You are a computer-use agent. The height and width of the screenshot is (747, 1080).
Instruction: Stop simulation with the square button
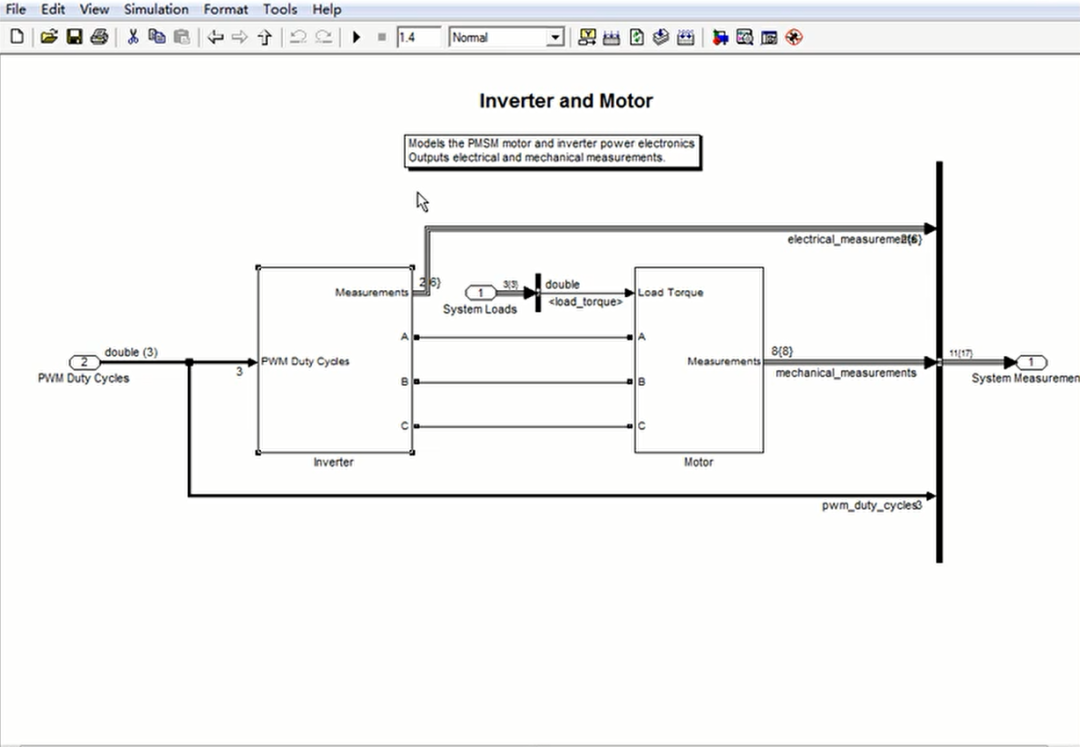tap(382, 37)
